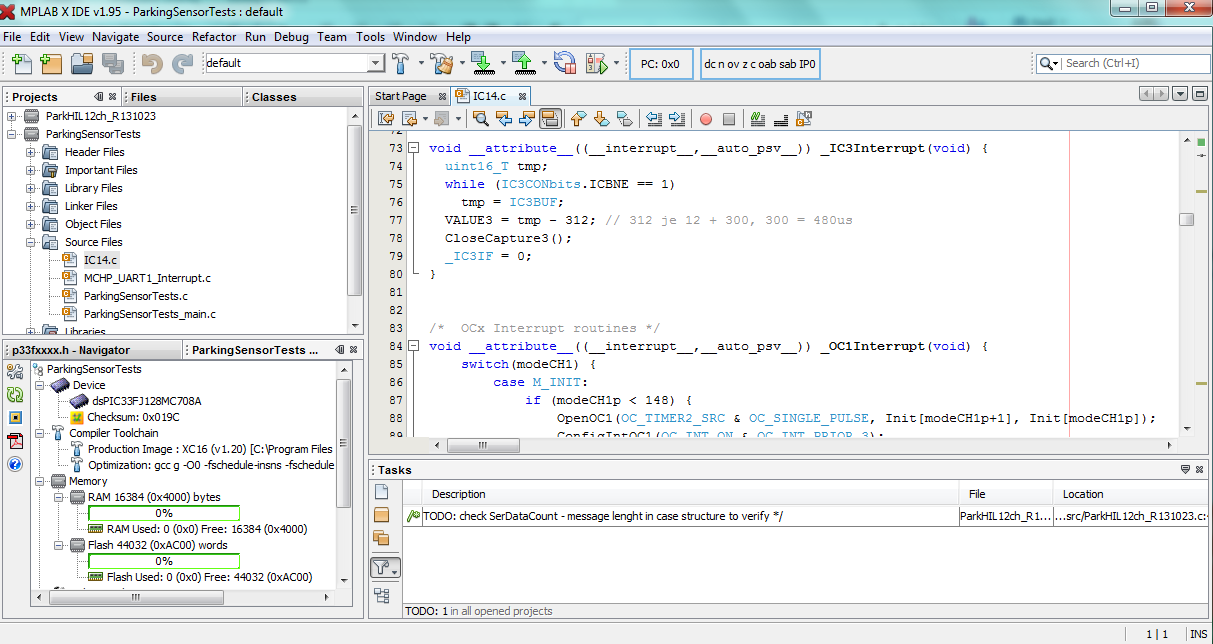The width and height of the screenshot is (1213, 644).
Task: Click the RAM usage 0% progress bar
Action: (163, 513)
